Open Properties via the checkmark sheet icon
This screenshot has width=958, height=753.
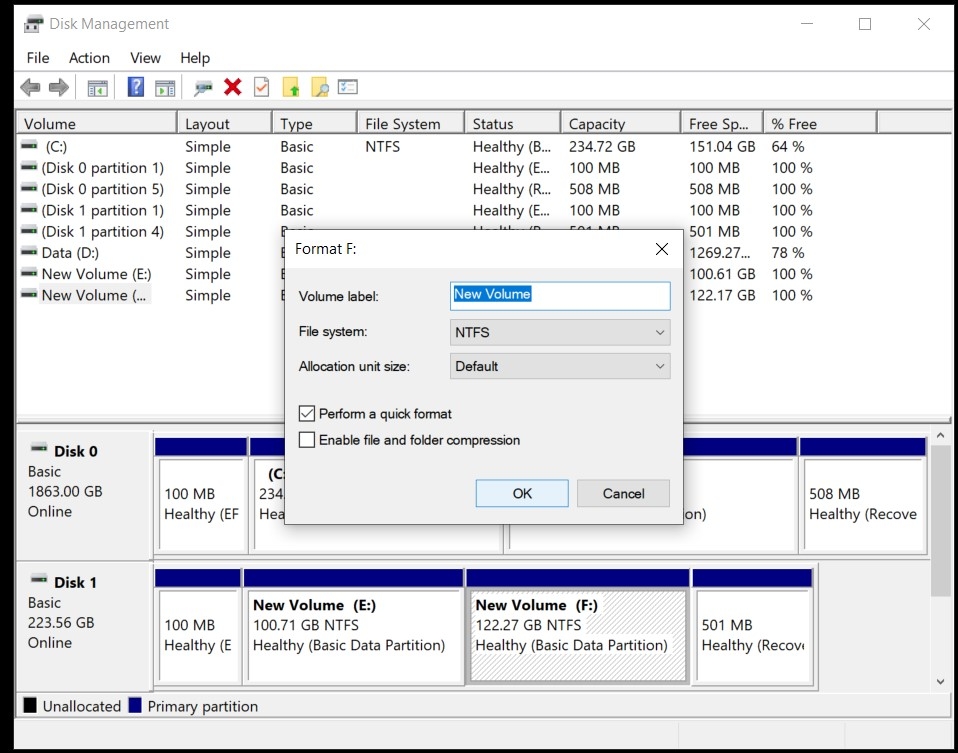[x=261, y=87]
